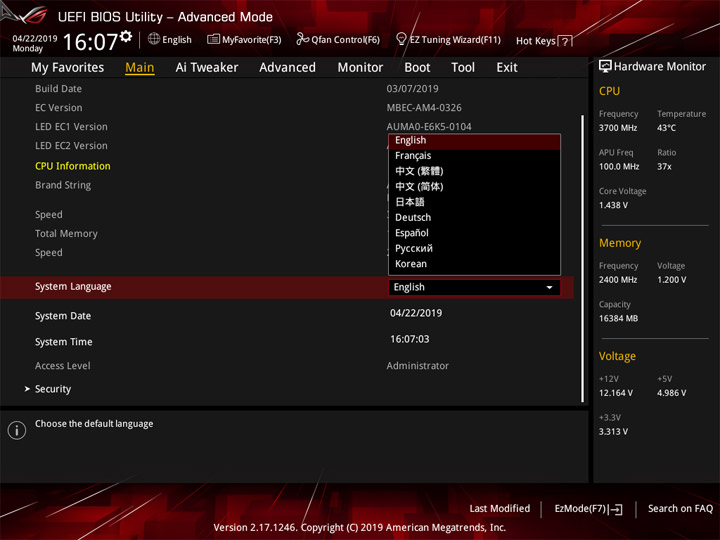
Task: Click the CPU Information heading
Action: (x=73, y=166)
